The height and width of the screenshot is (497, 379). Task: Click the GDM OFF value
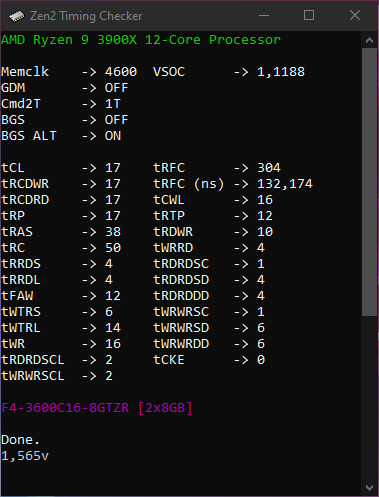tap(116, 88)
